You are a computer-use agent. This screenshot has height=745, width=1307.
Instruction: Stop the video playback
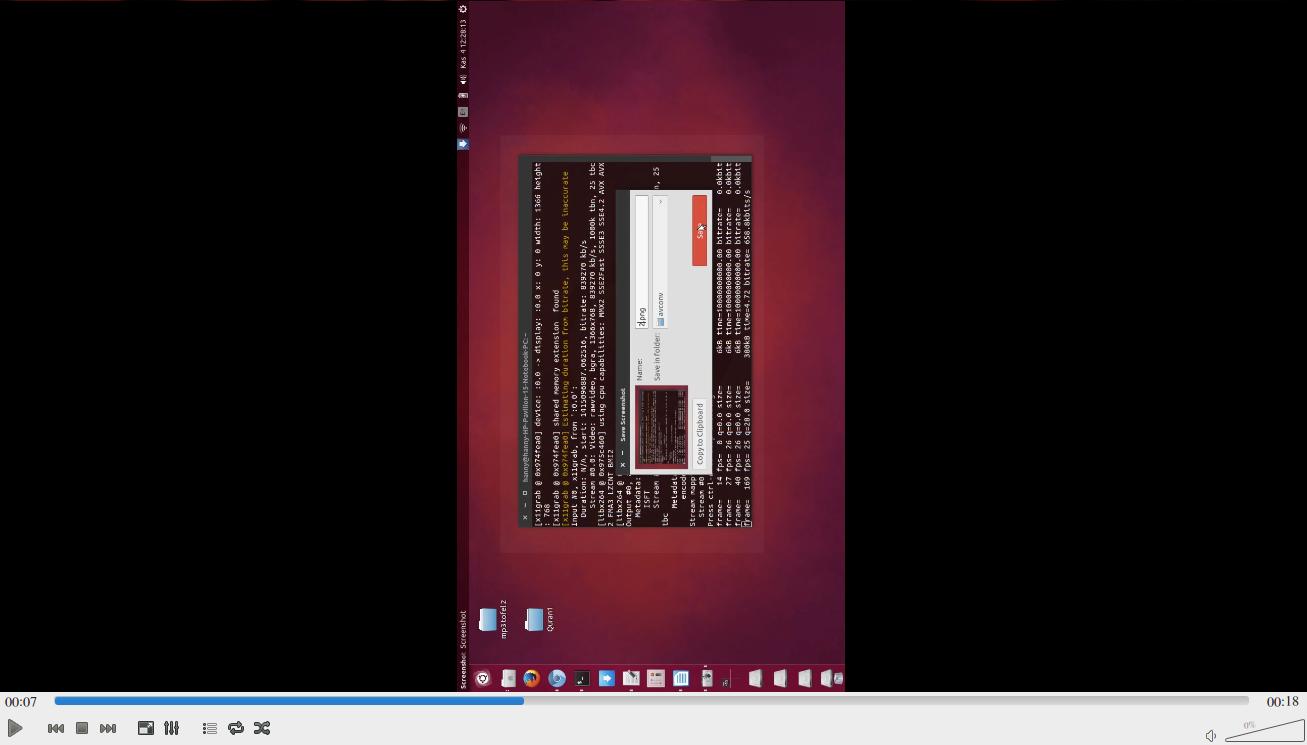[x=82, y=728]
